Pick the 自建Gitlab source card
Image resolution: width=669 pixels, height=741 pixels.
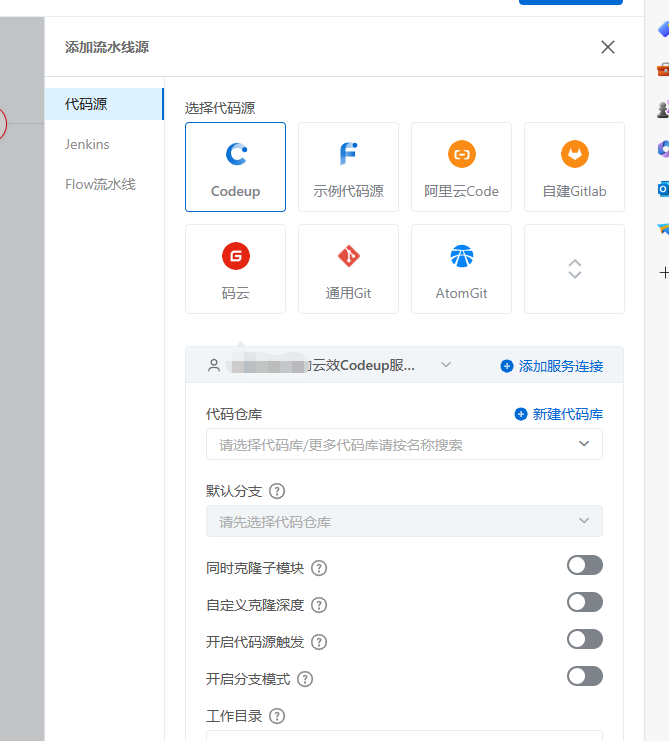coord(575,167)
